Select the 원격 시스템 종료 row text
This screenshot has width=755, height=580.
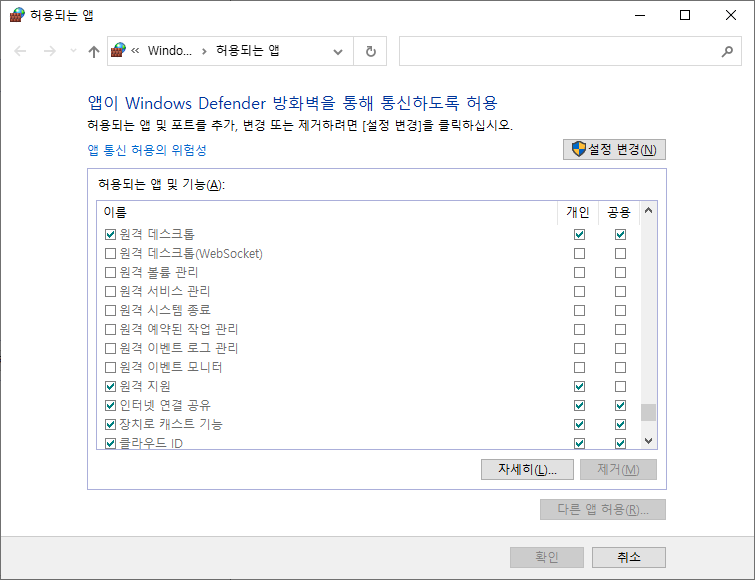click(165, 310)
